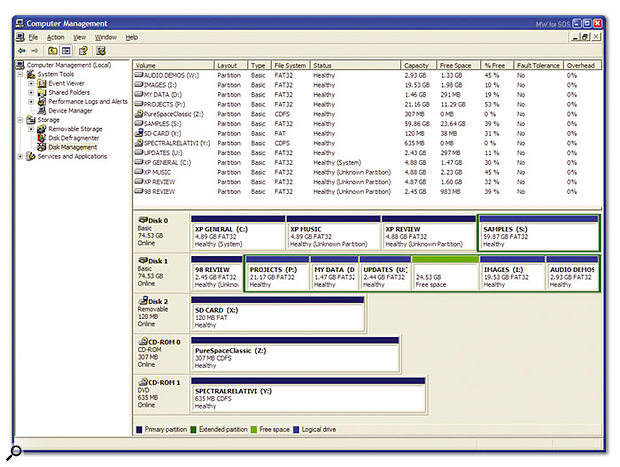Image resolution: width=620 pixels, height=467 pixels.
Task: Select the UPDATES (U:) row in volume list
Action: pyautogui.click(x=368, y=153)
